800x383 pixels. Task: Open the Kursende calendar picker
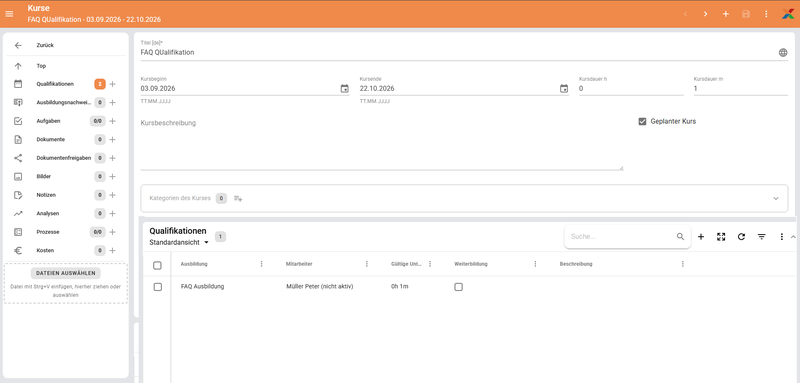(564, 89)
